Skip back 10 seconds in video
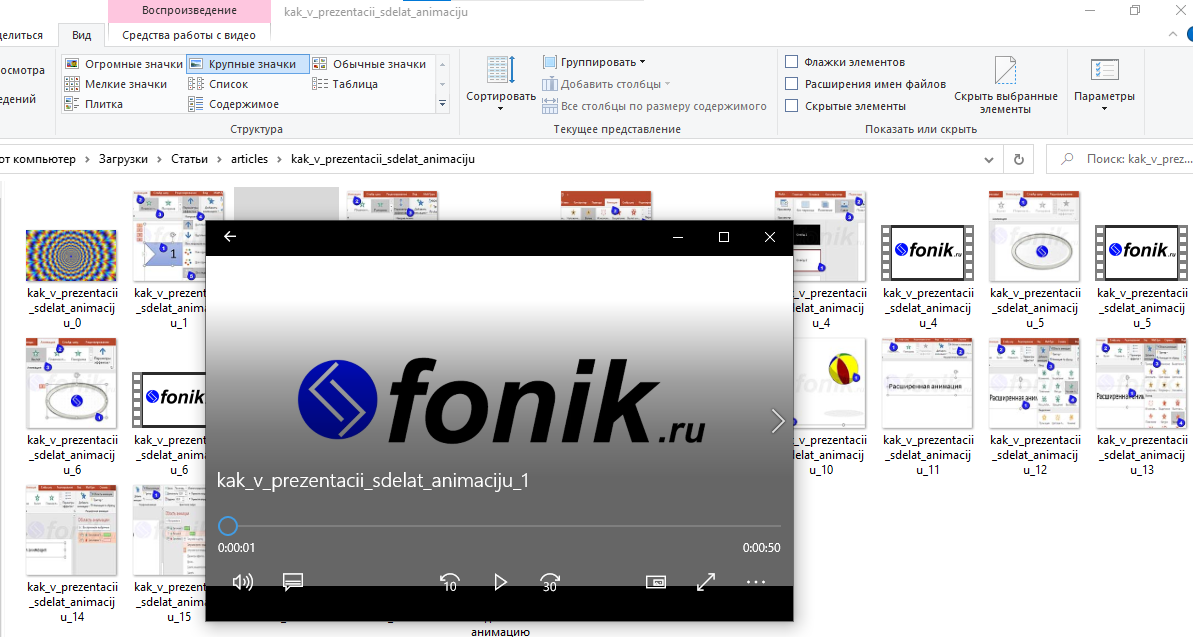1193x637 pixels. [x=450, y=582]
